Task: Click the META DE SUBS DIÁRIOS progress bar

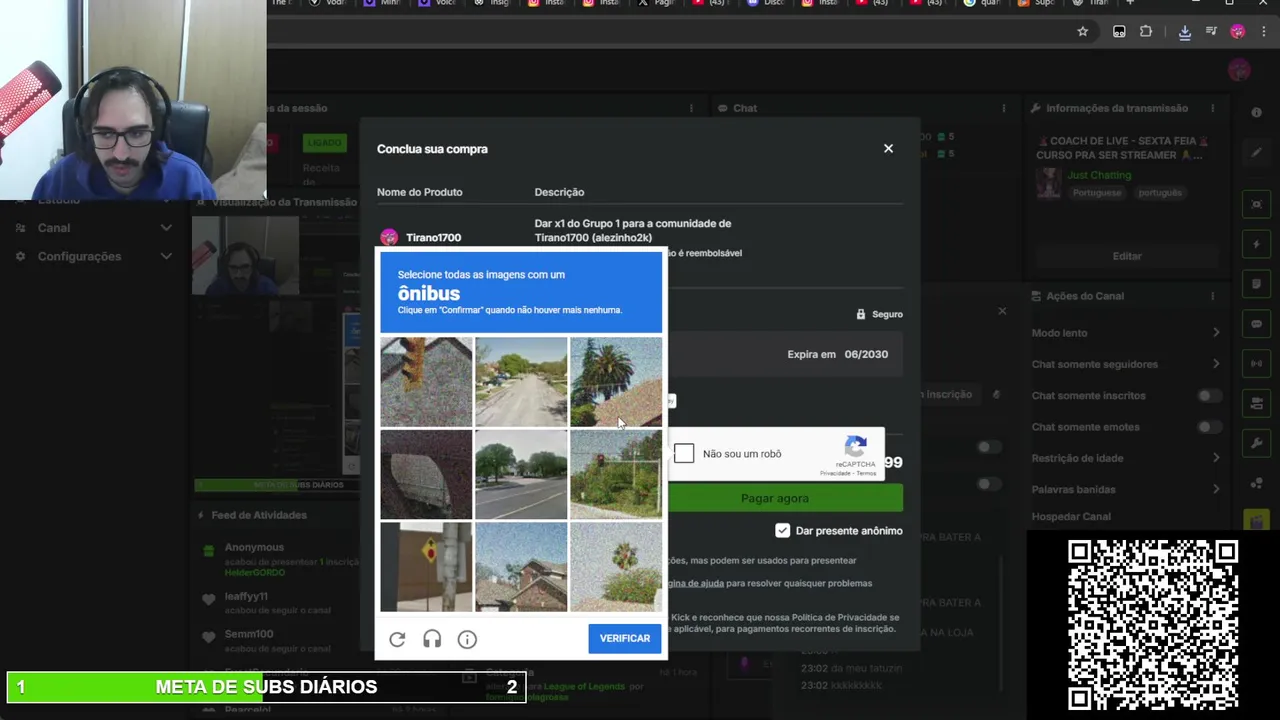Action: (267, 687)
